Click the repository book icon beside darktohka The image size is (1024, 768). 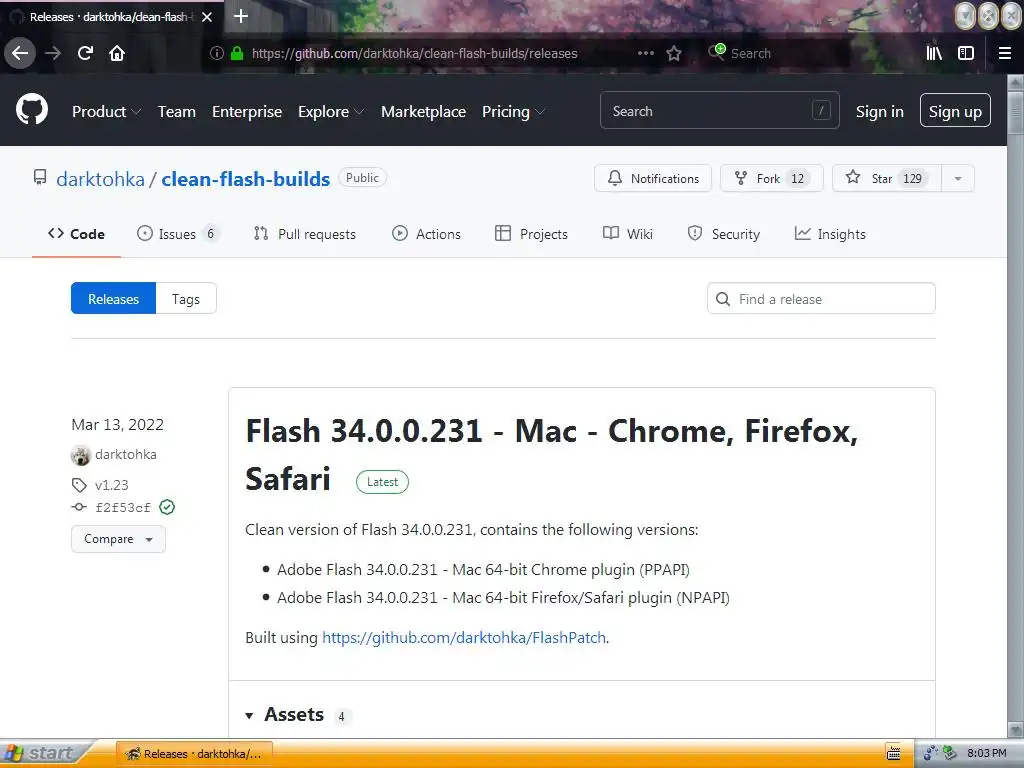tap(40, 177)
